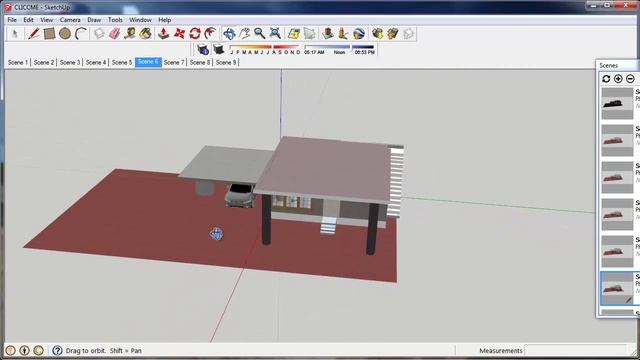This screenshot has width=640, height=360.
Task: Switch to the Scene 2 tab
Action: (x=44, y=62)
